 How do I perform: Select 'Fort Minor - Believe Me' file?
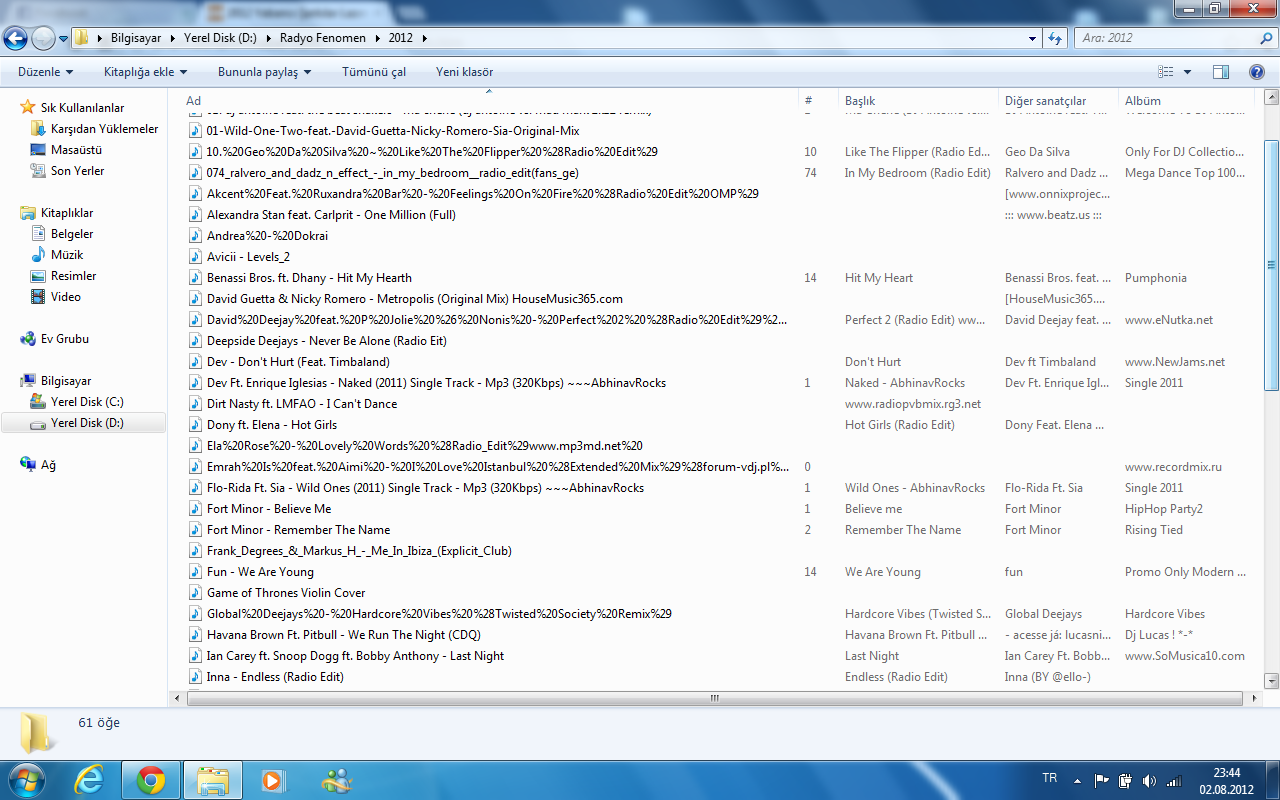[269, 509]
